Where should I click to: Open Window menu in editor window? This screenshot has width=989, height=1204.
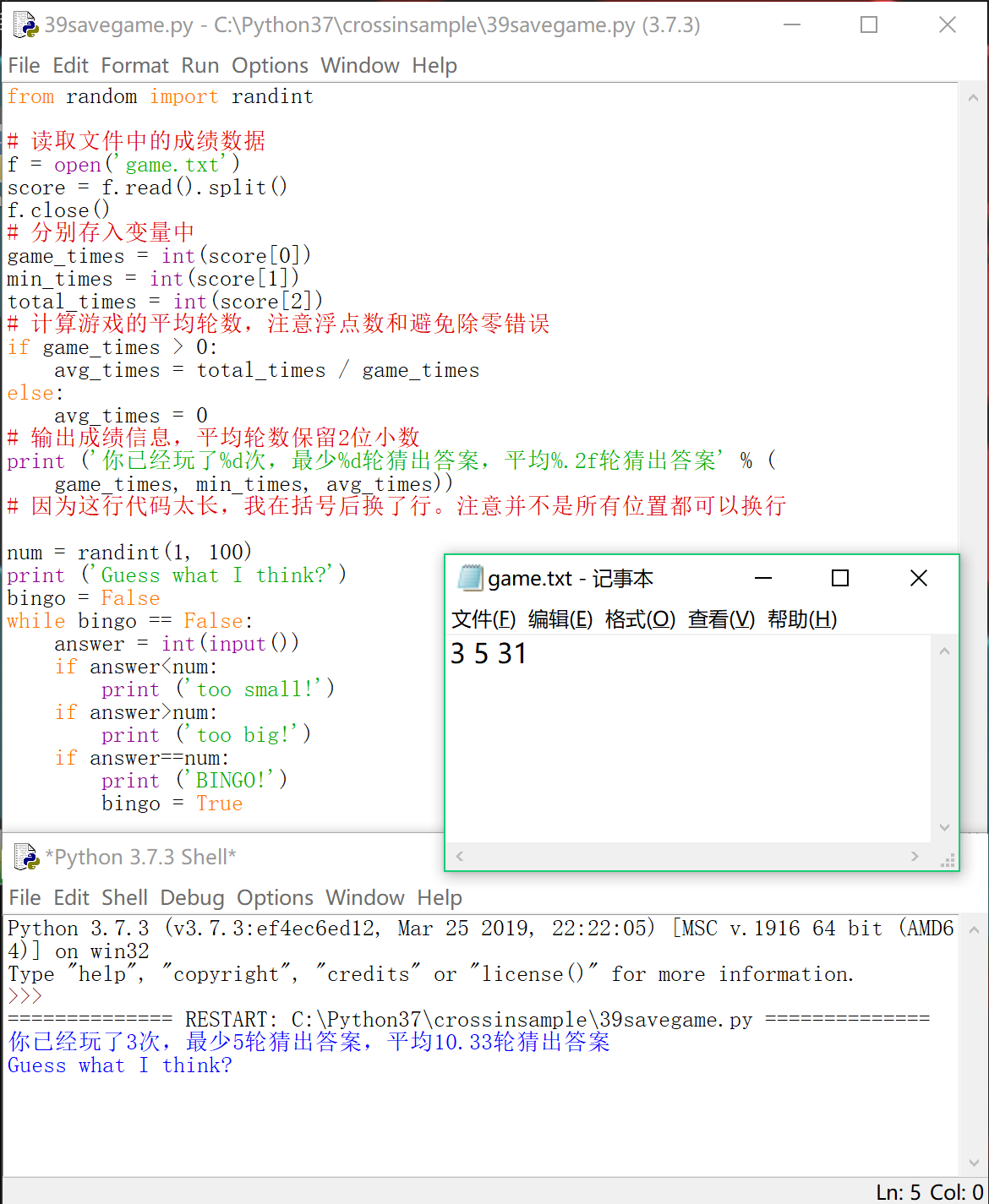[360, 65]
